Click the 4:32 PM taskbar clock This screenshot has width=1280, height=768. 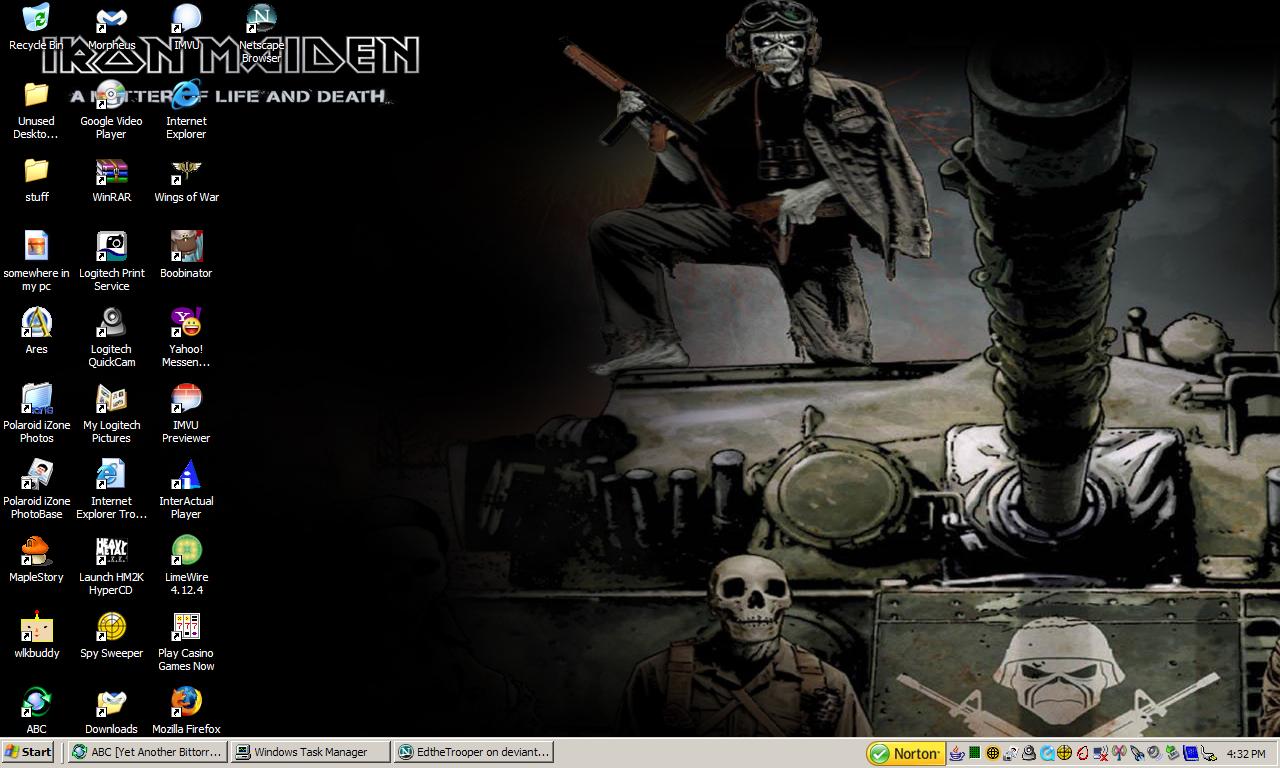click(1246, 753)
